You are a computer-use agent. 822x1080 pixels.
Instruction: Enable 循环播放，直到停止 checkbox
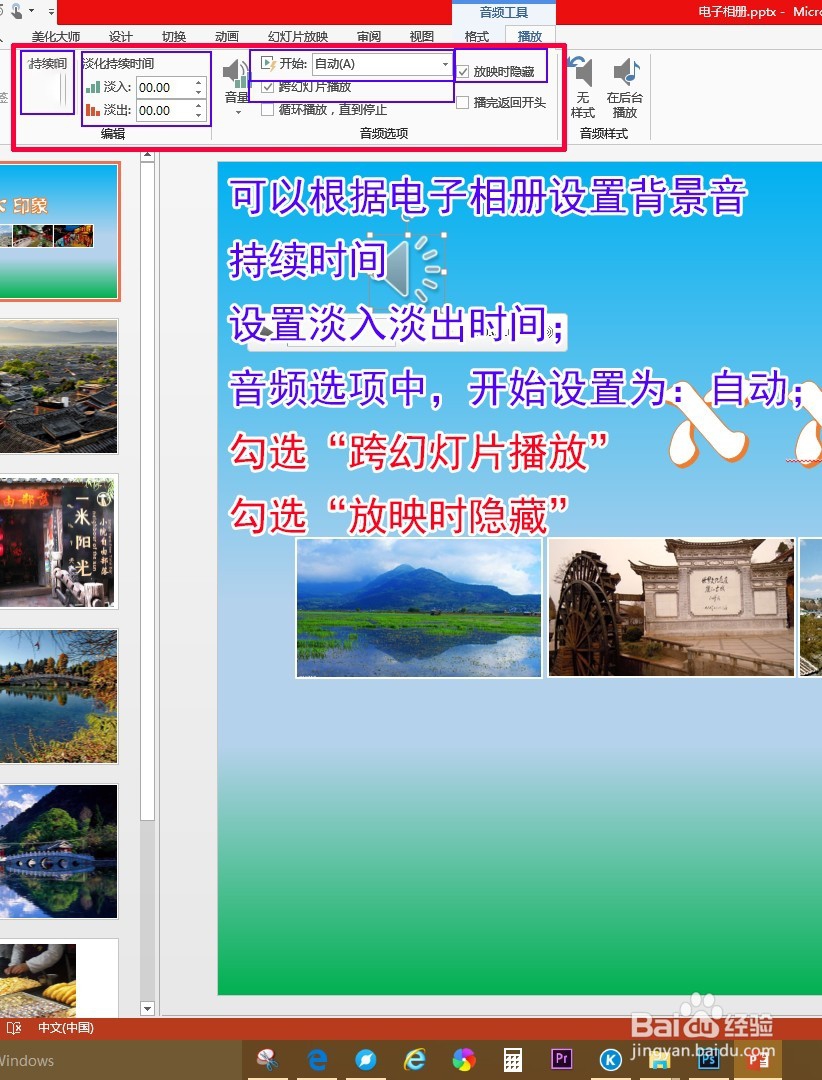(x=268, y=110)
